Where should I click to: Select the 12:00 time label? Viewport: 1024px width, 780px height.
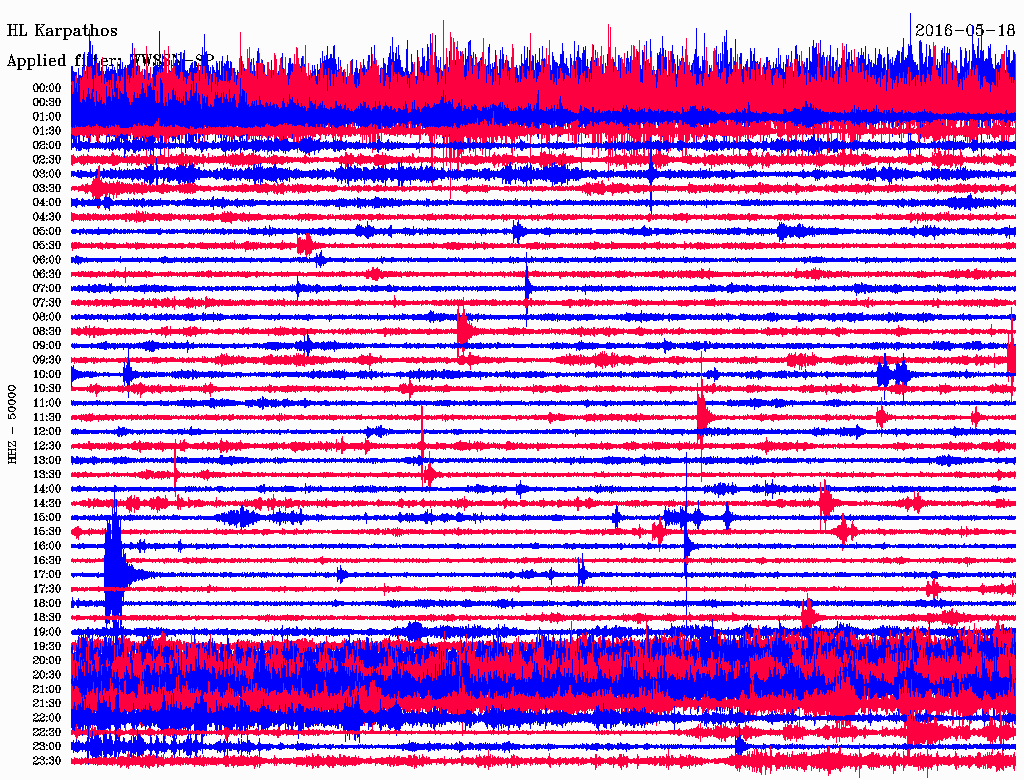46,431
